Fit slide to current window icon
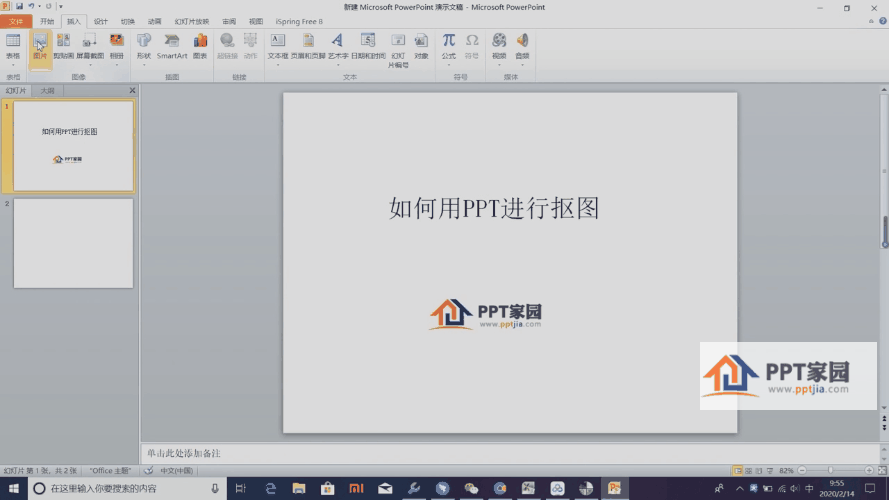The height and width of the screenshot is (500, 889). [x=882, y=471]
